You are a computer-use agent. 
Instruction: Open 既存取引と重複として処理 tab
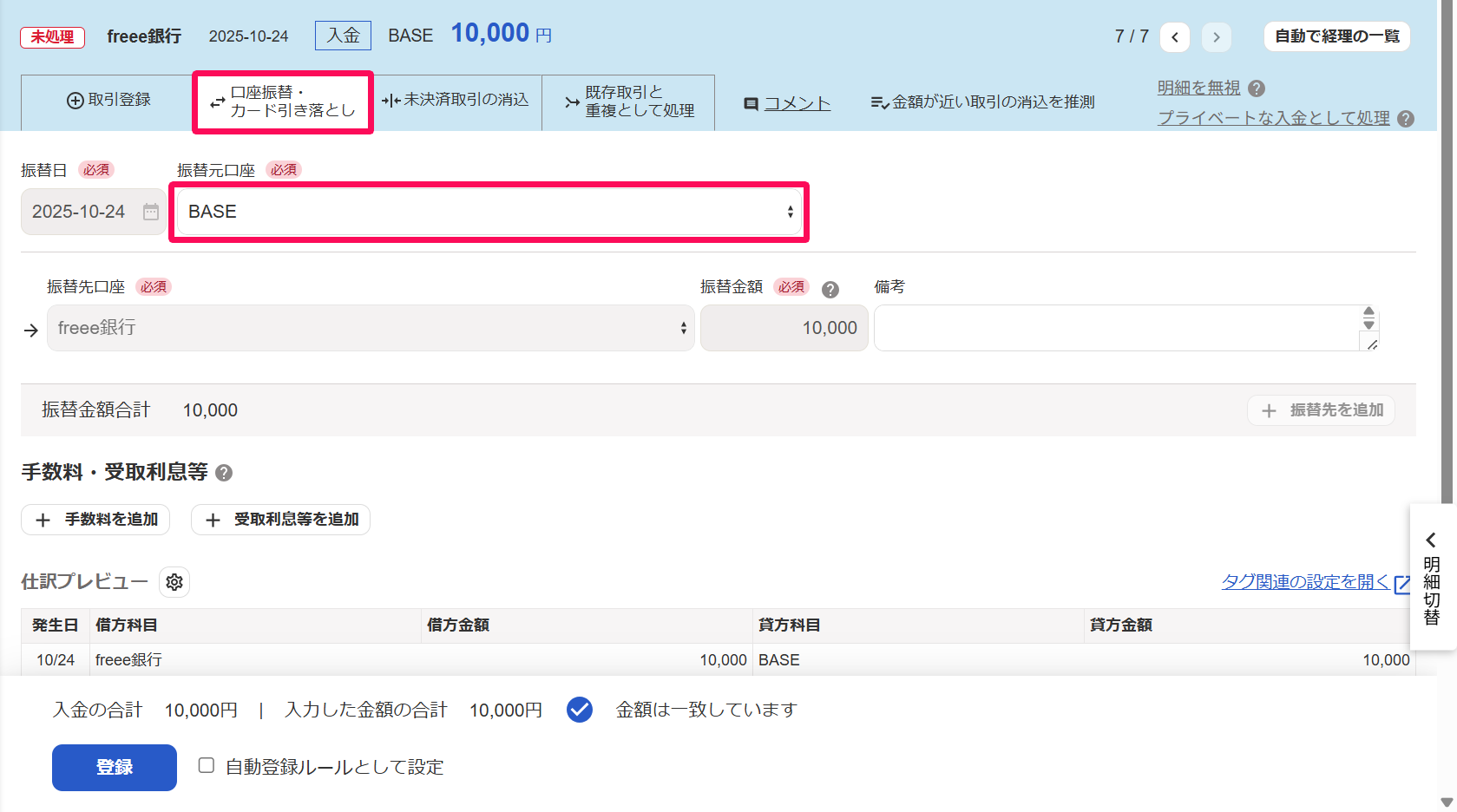(629, 101)
